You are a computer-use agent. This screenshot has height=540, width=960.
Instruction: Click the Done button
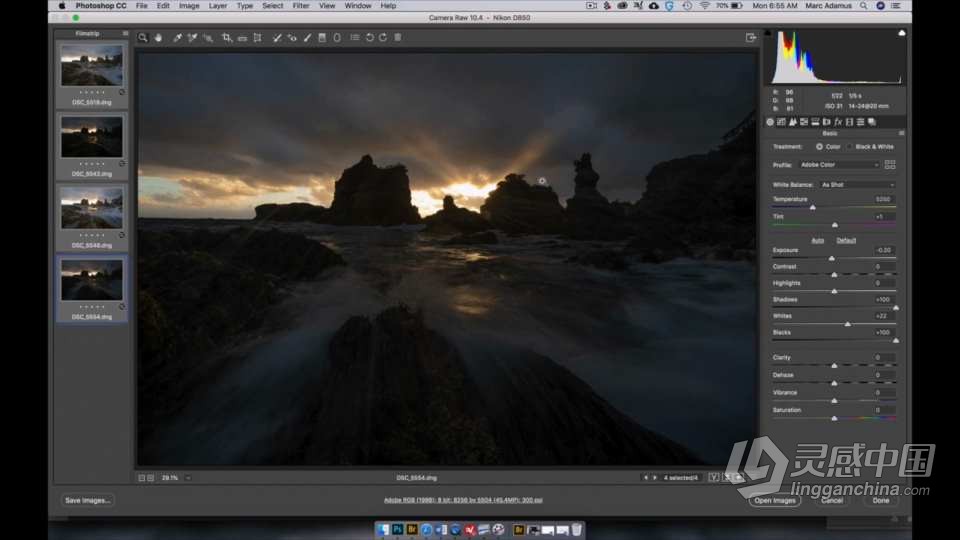coord(880,500)
